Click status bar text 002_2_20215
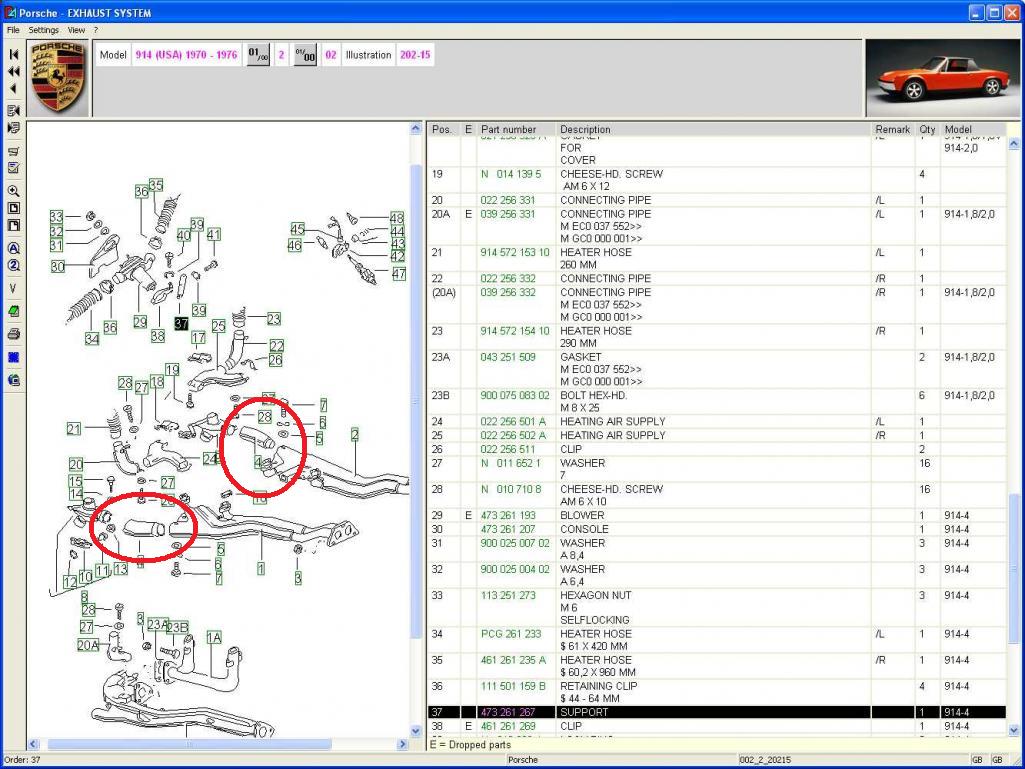Screen dimensions: 1025x769 coord(765,760)
